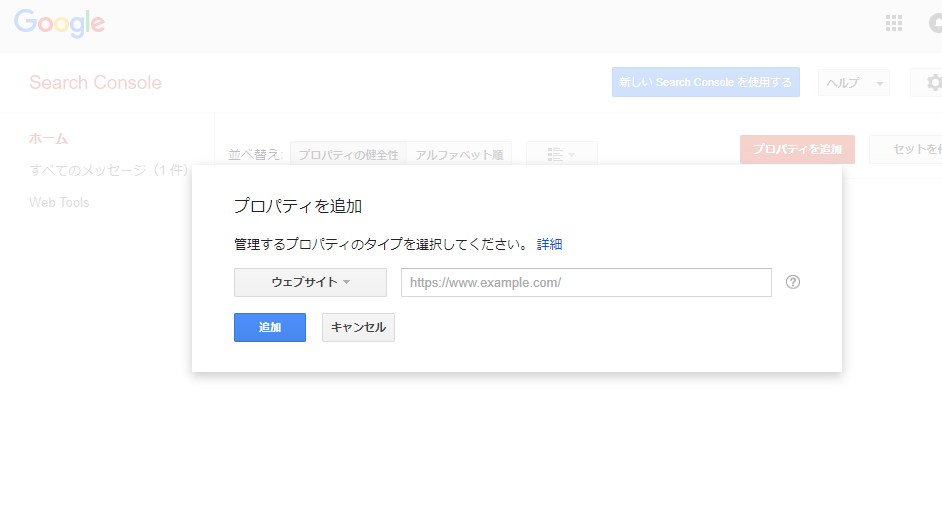Open Web Tools in the sidebar
The width and height of the screenshot is (942, 511).
point(59,202)
